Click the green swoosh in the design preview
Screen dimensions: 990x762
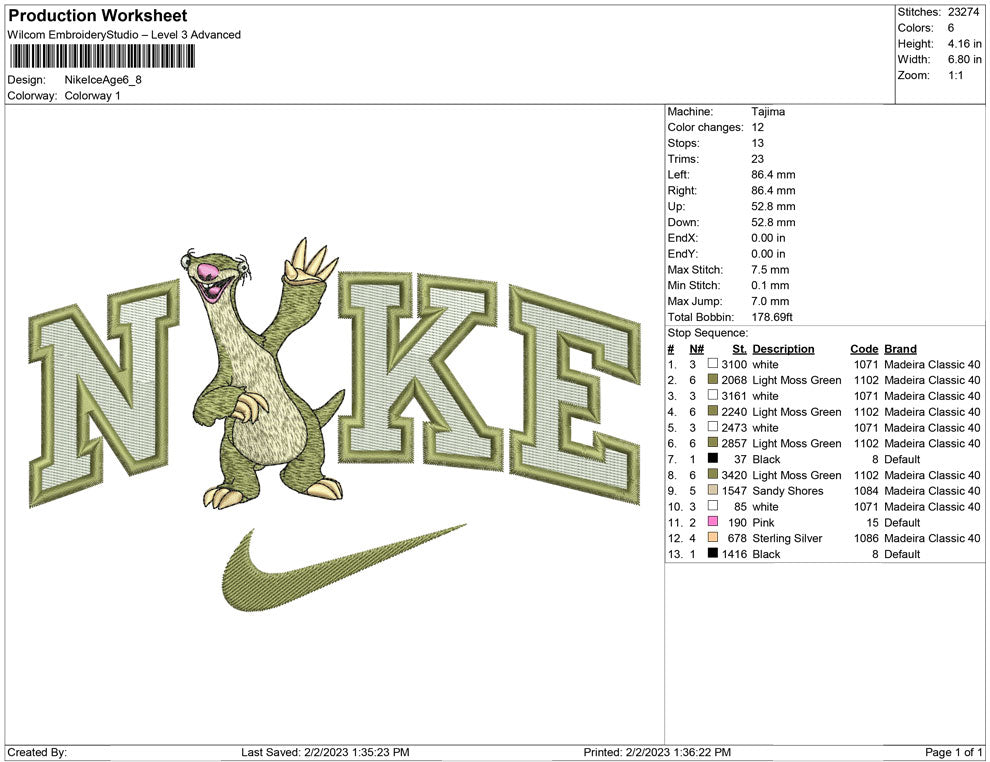[x=344, y=568]
